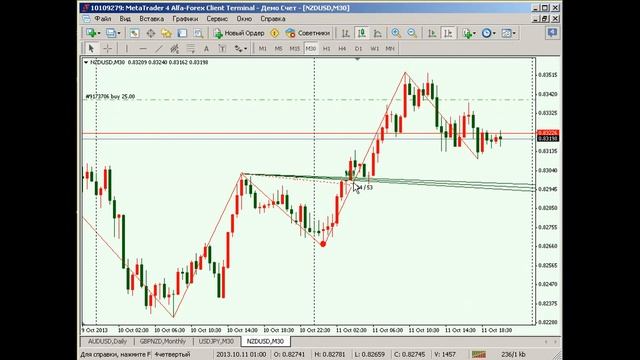Open the Файл menu

(102, 19)
